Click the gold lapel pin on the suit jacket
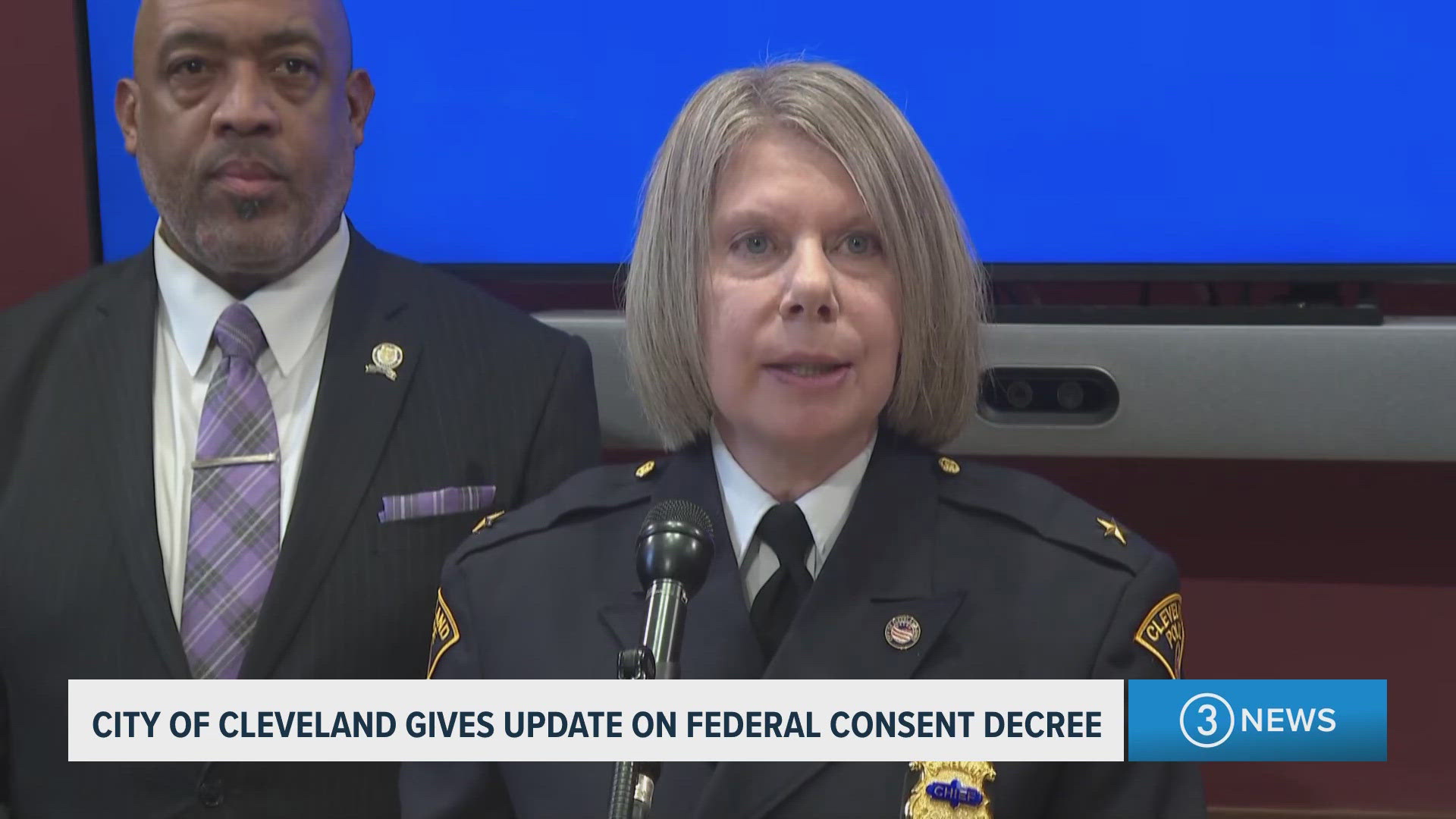 382,360
